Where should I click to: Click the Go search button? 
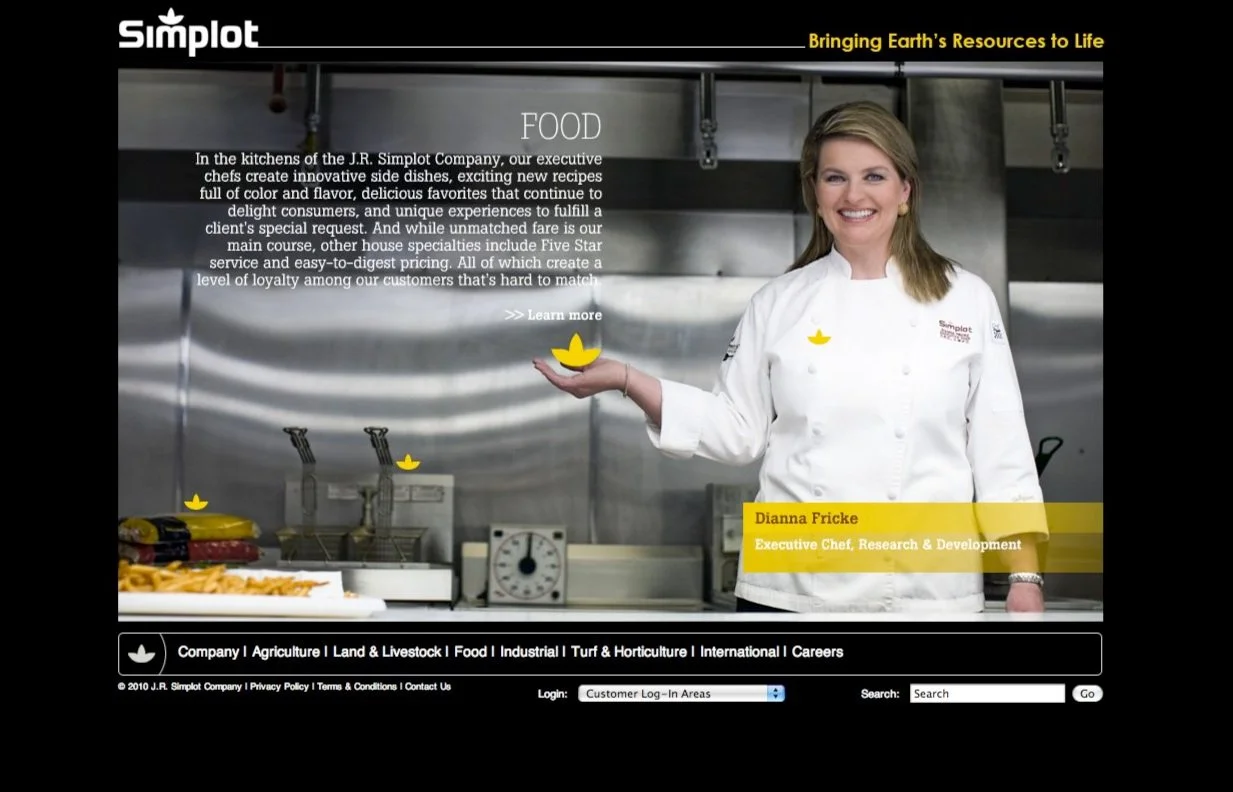coord(1087,693)
